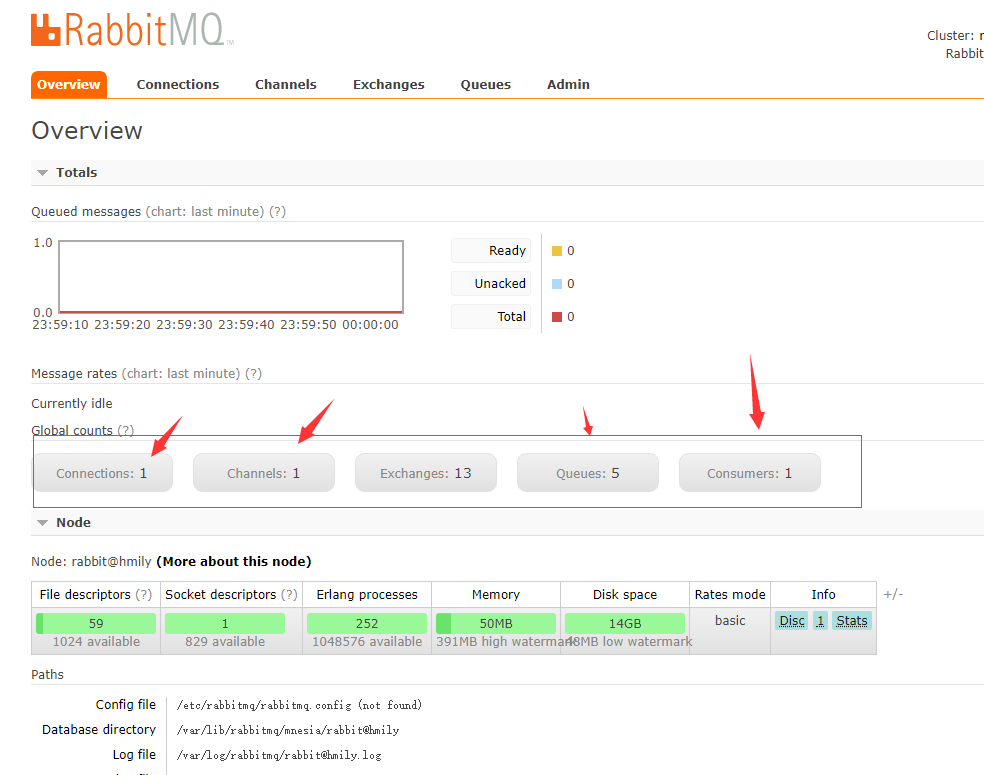Viewport: 984px width, 775px height.
Task: Click the Totals section heading
Action: coord(77,173)
